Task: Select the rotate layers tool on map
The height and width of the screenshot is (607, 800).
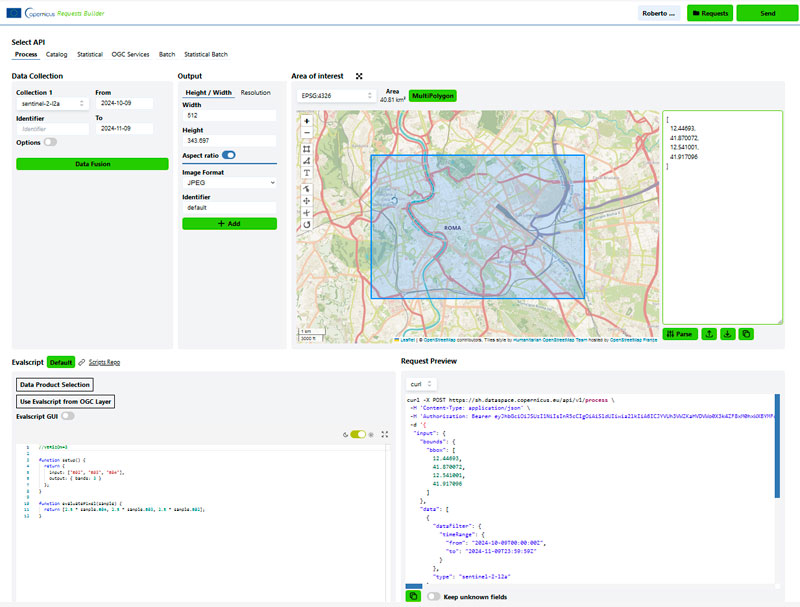Action: 307,224
